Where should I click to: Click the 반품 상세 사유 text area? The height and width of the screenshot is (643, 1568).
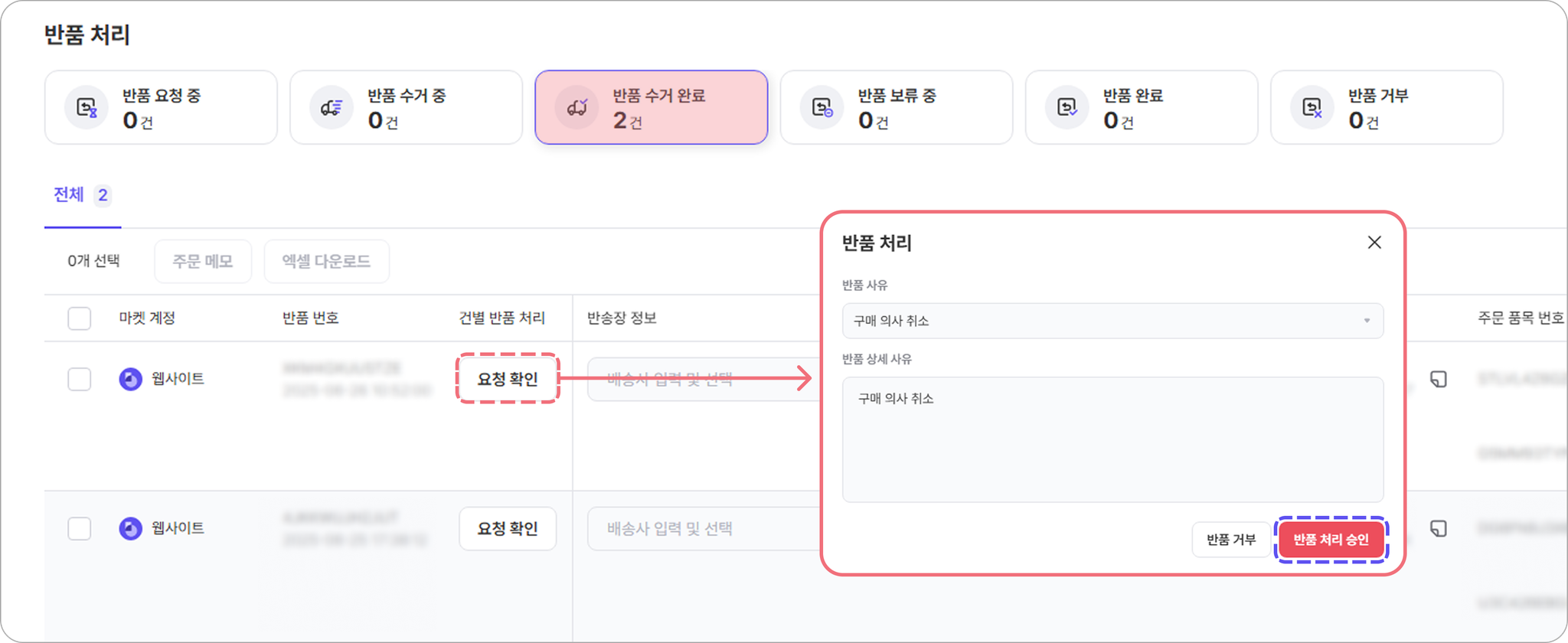click(x=1112, y=439)
